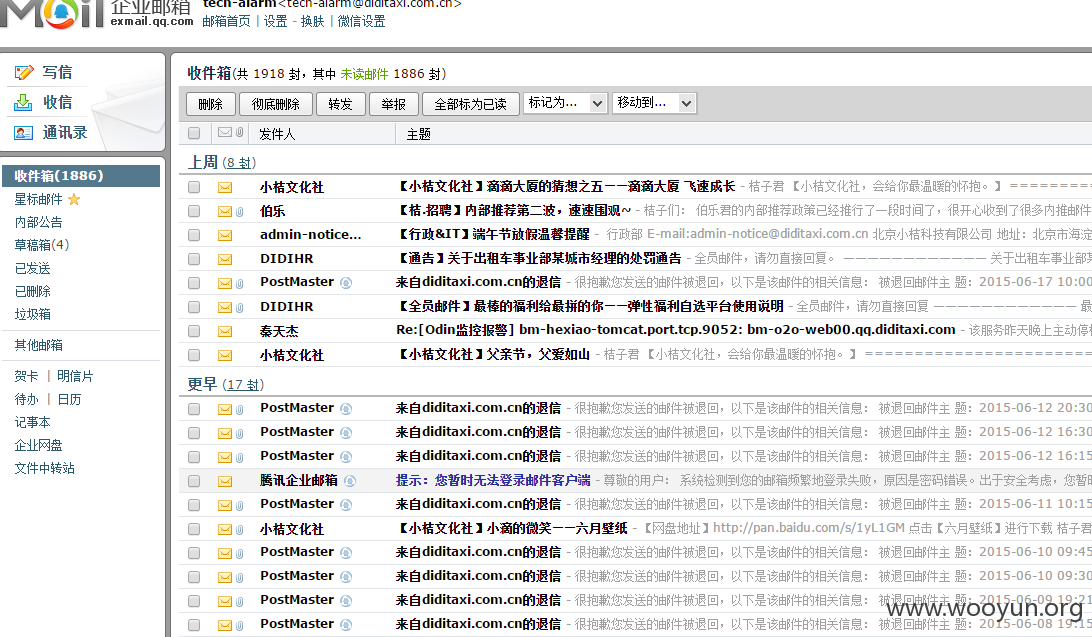This screenshot has width=1092, height=637.
Task: Check the DIDIHR 通告 email checkbox
Action: tap(194, 259)
